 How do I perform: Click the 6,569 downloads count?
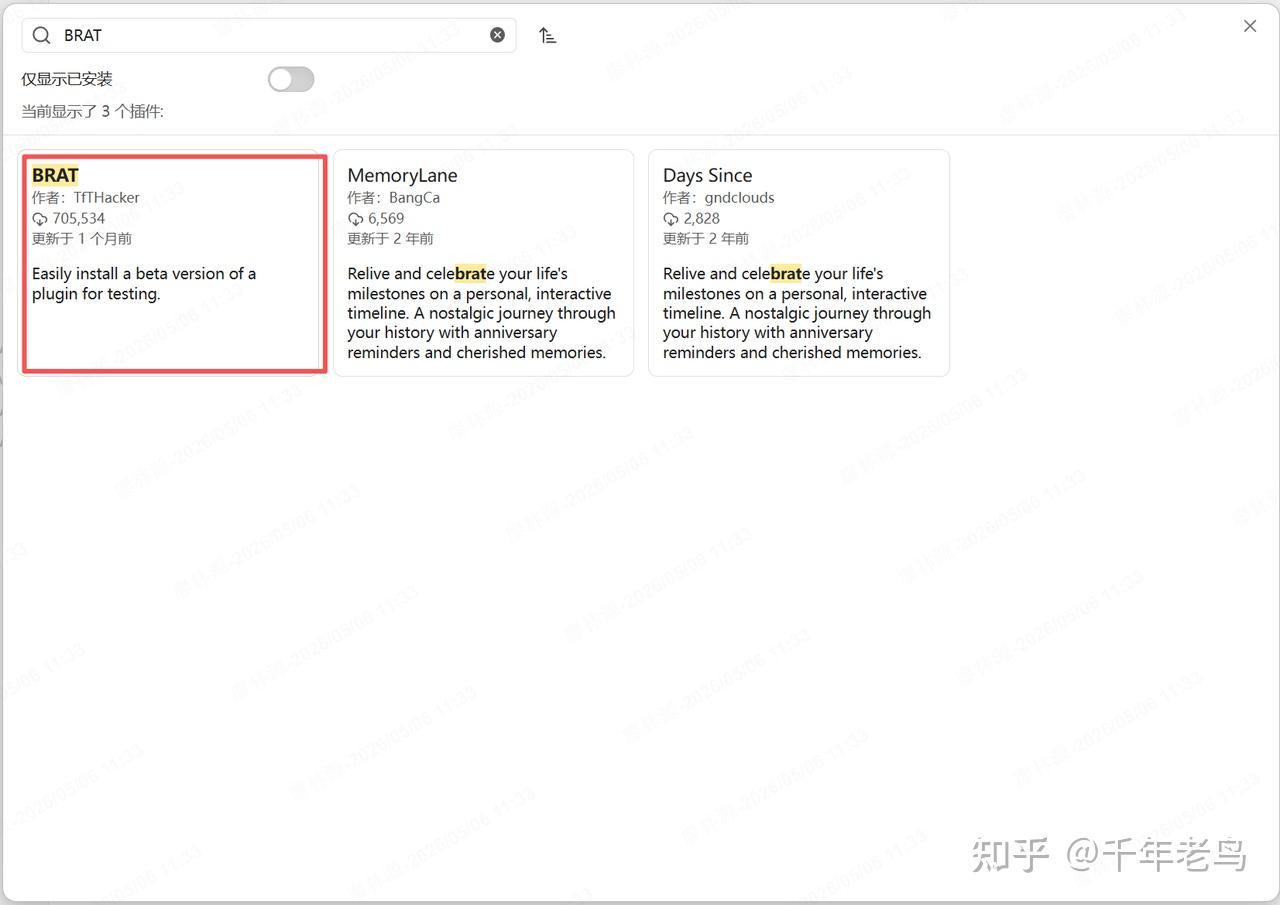386,218
